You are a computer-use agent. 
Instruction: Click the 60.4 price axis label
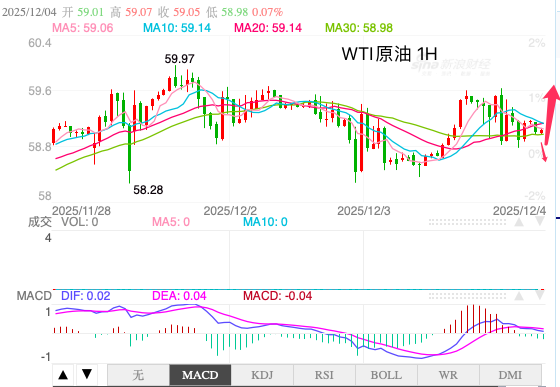click(40, 43)
